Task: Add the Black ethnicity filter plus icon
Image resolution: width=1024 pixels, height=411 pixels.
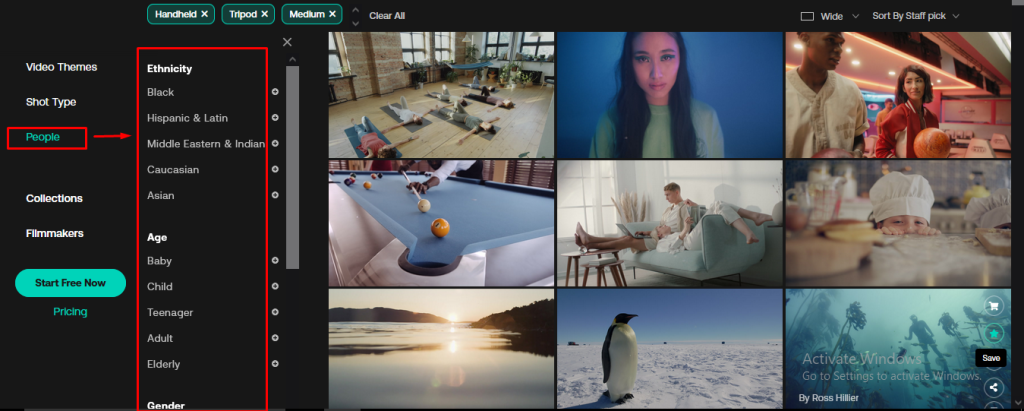Action: click(275, 92)
